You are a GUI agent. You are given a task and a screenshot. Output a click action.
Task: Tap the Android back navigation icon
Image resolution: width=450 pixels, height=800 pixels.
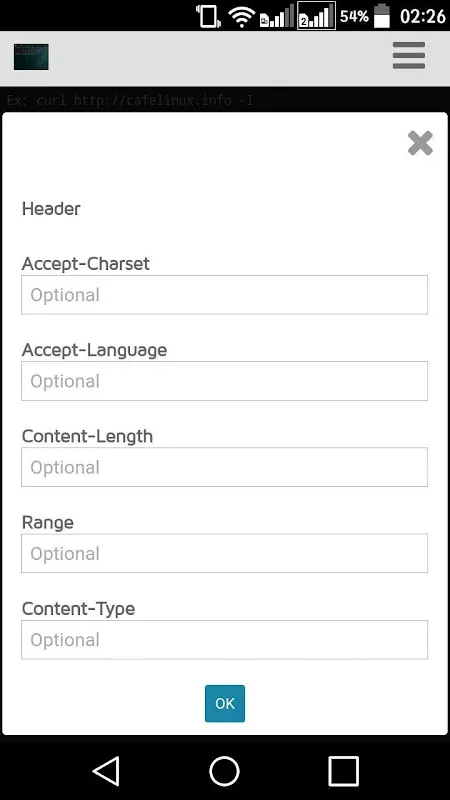tap(107, 770)
